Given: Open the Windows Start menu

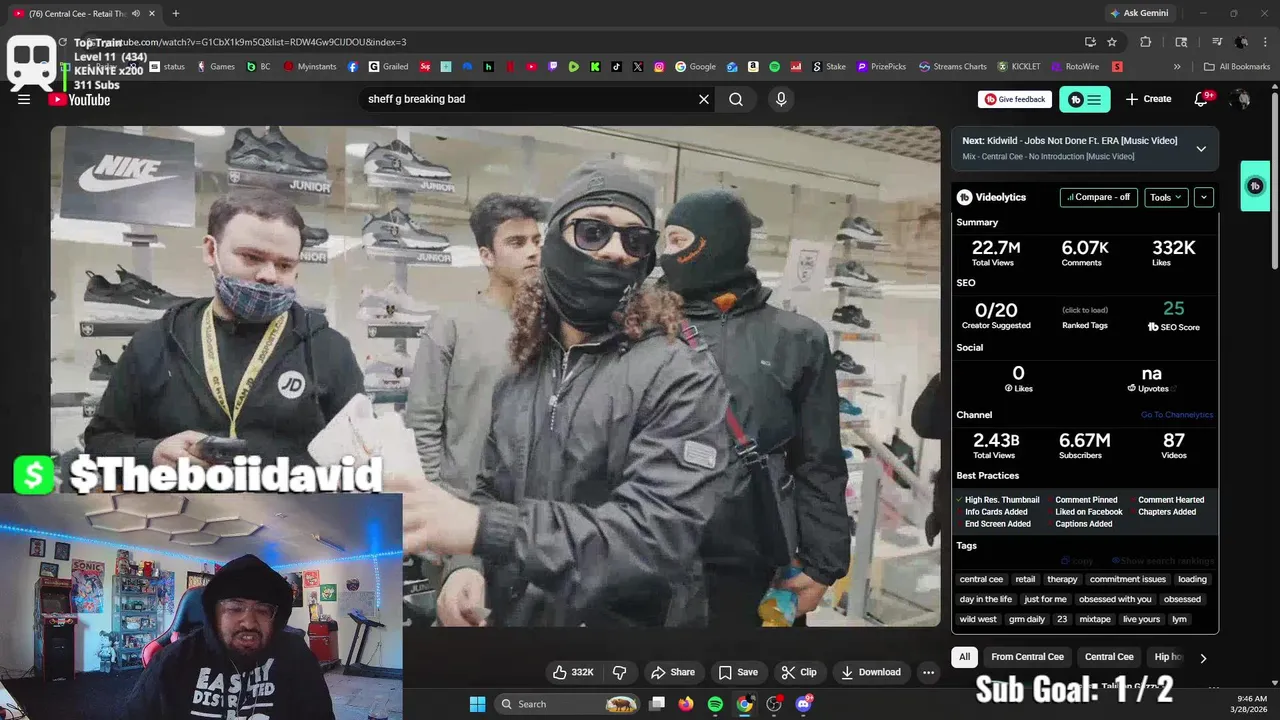Looking at the screenshot, I should [477, 704].
